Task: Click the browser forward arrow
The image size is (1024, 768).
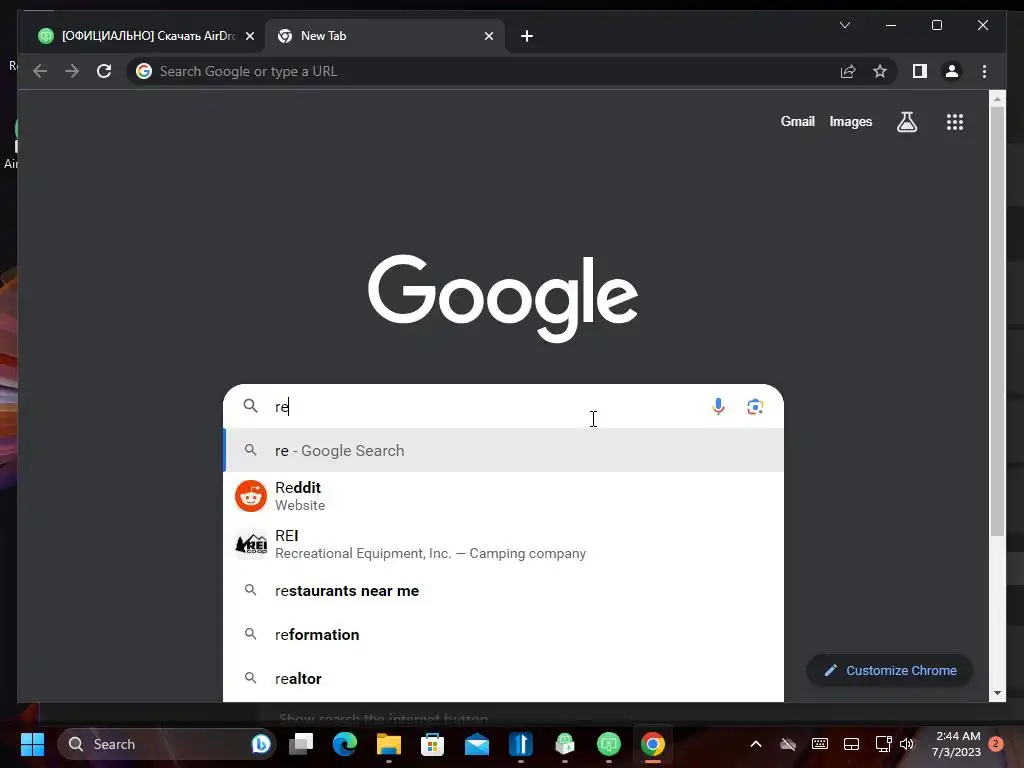Action: 72,71
